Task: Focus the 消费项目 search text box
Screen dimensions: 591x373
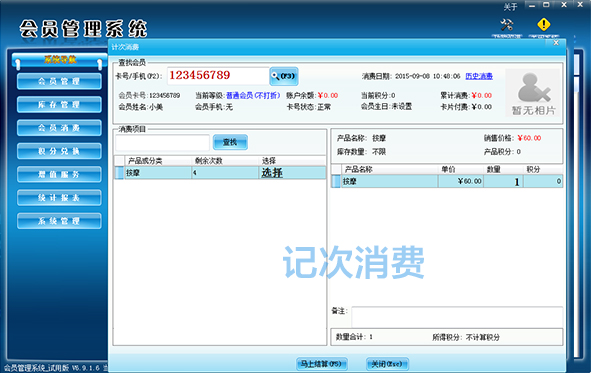Action: [x=162, y=142]
